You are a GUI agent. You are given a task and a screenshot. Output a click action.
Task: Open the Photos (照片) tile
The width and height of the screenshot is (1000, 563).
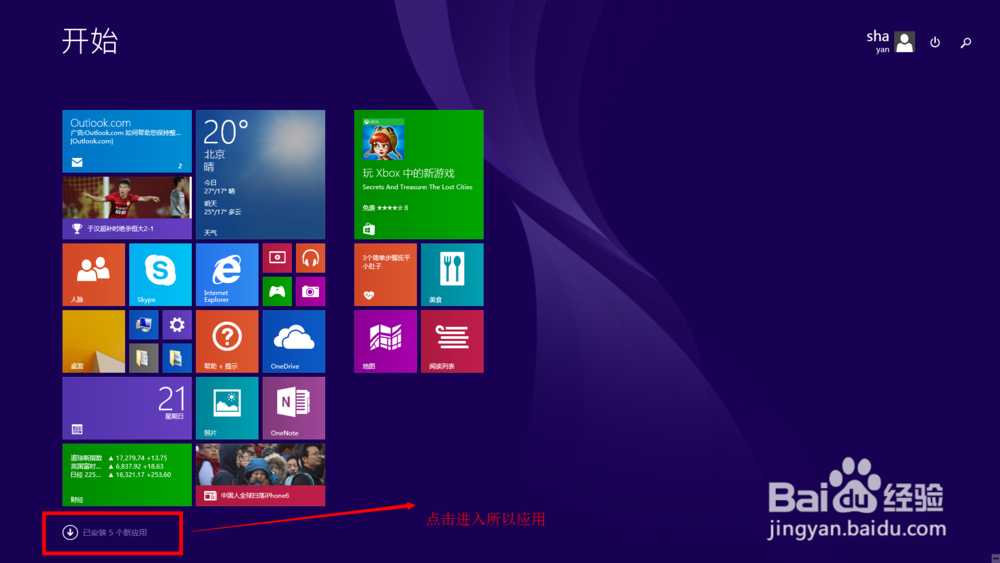pos(227,408)
